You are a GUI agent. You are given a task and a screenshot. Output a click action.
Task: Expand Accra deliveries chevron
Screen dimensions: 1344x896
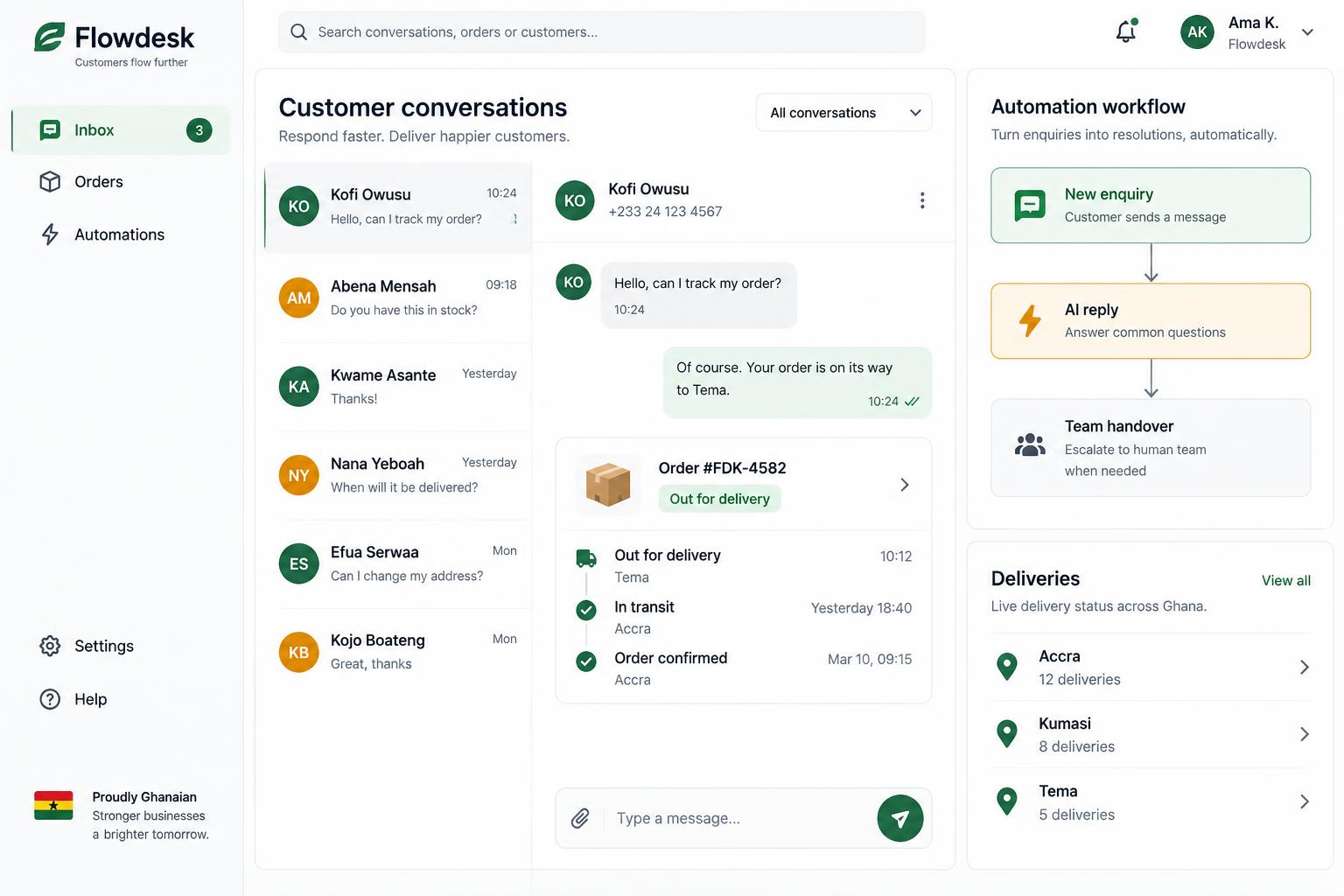click(1305, 667)
